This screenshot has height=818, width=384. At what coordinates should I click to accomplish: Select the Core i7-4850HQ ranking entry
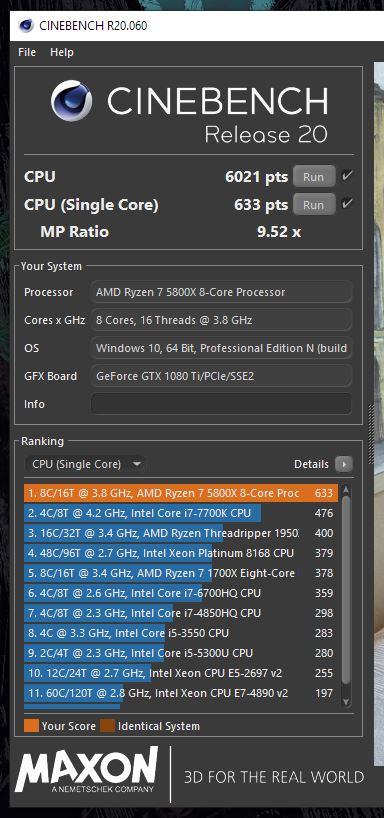(x=181, y=613)
